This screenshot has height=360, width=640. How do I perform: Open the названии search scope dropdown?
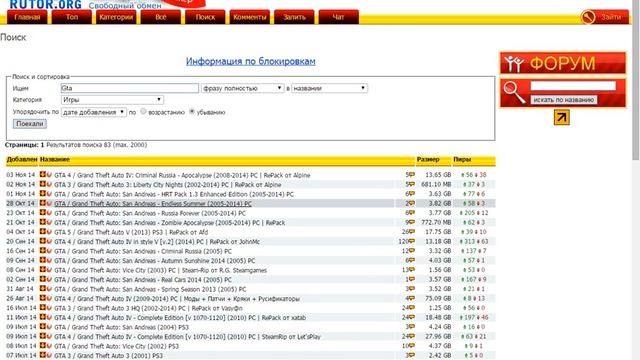point(329,88)
